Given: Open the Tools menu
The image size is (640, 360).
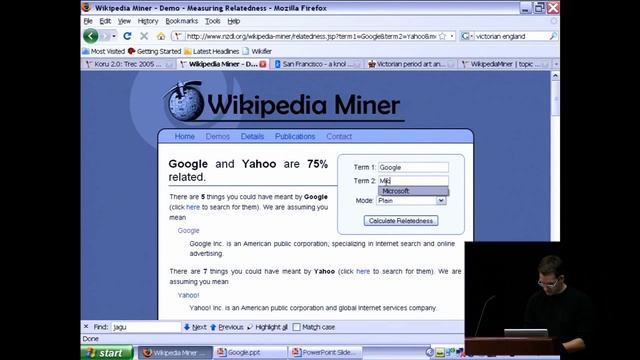Looking at the screenshot, I should click(x=213, y=21).
